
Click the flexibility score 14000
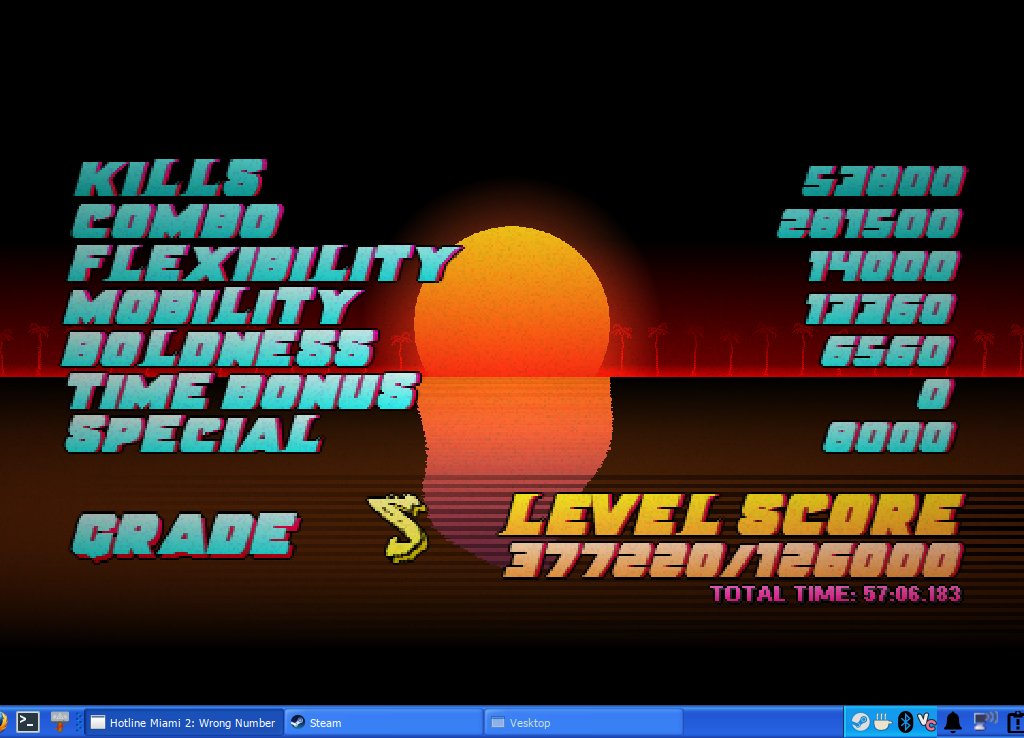pyautogui.click(x=884, y=266)
